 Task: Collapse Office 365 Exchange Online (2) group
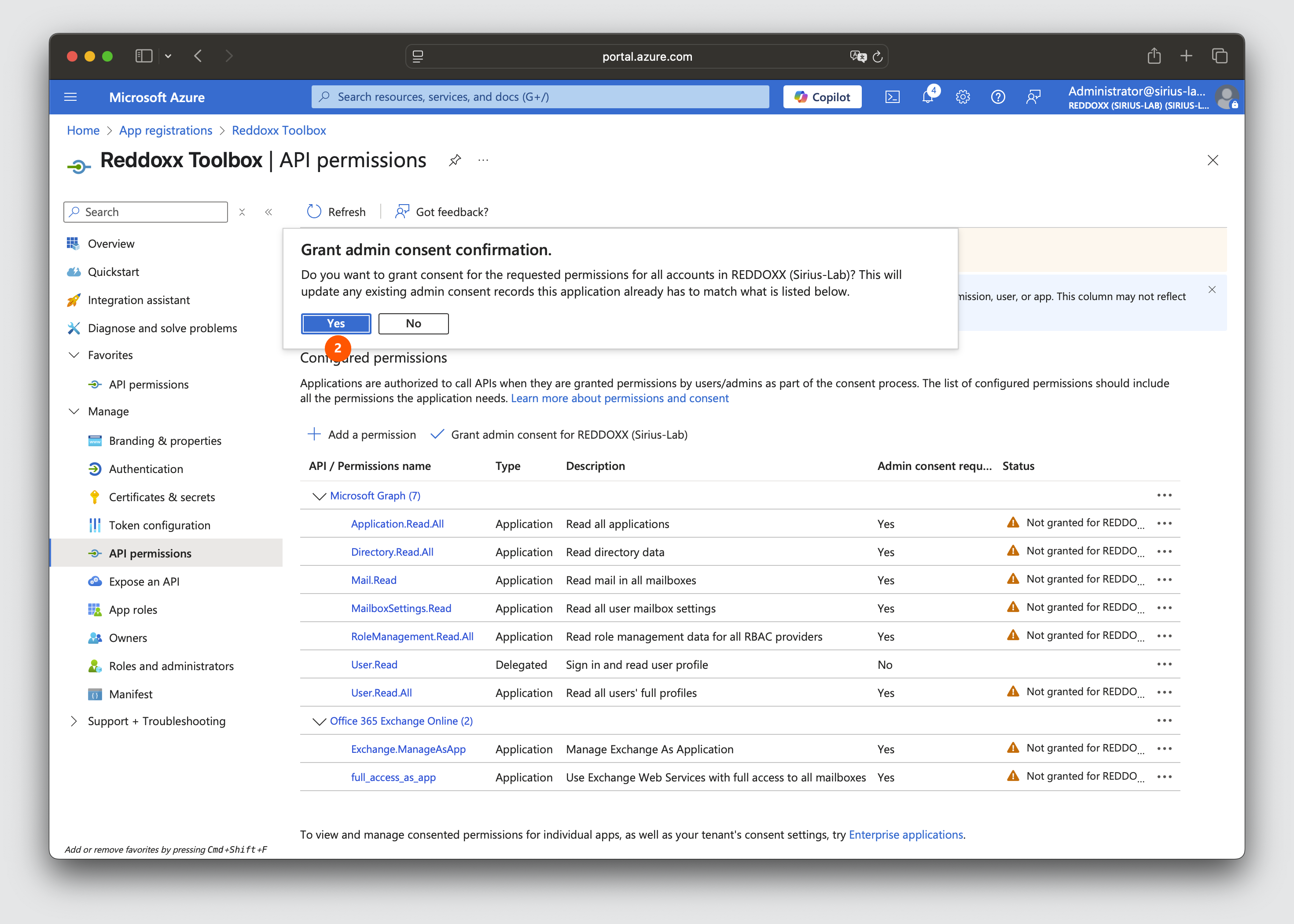point(319,722)
